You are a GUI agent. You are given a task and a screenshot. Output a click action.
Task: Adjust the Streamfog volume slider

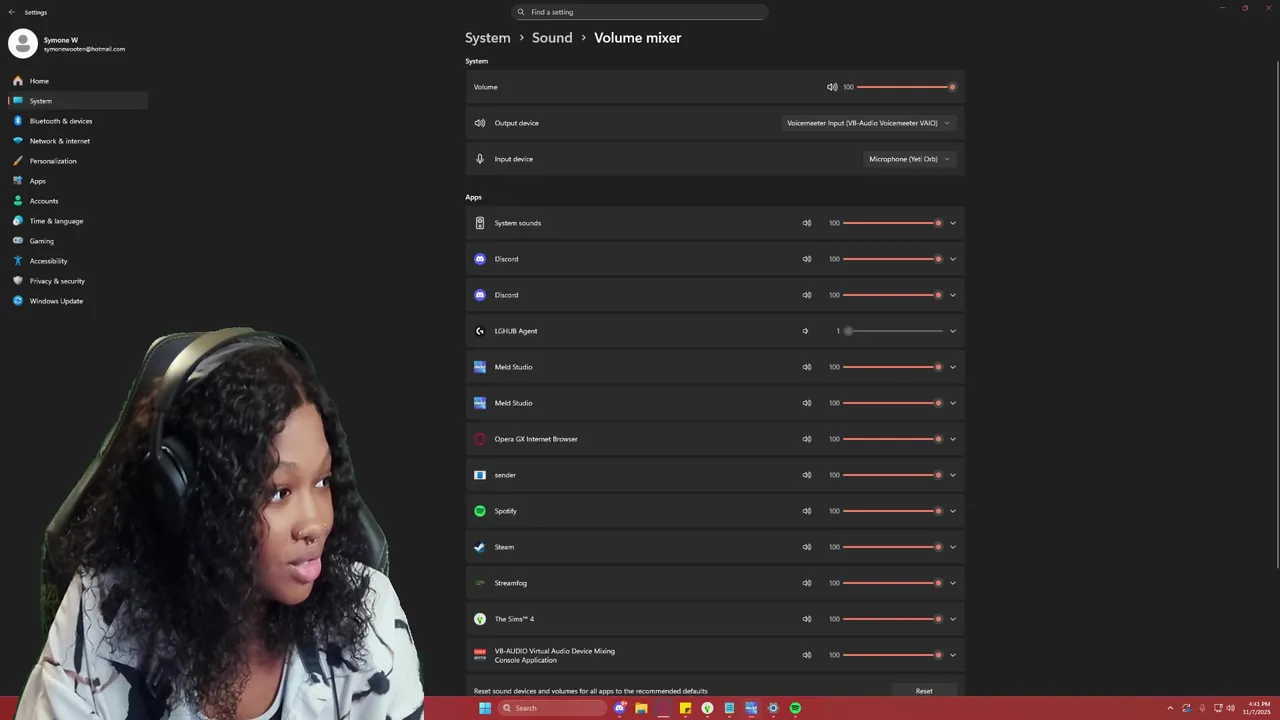tap(893, 583)
